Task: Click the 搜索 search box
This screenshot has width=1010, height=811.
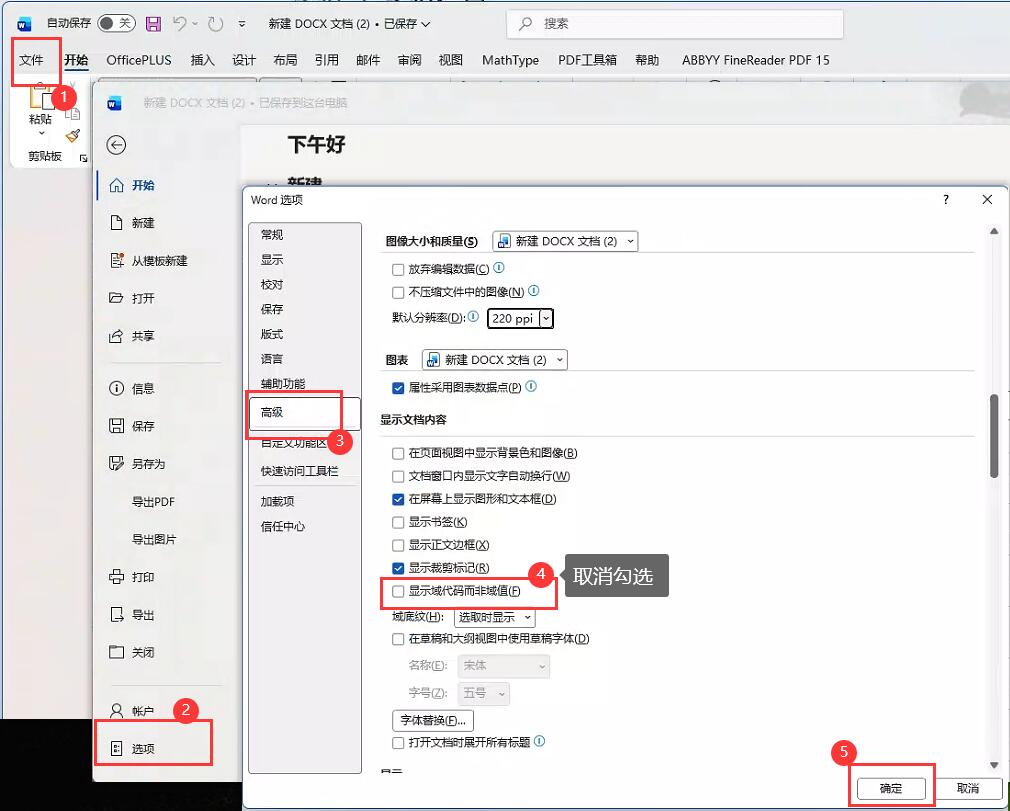Action: (x=675, y=24)
